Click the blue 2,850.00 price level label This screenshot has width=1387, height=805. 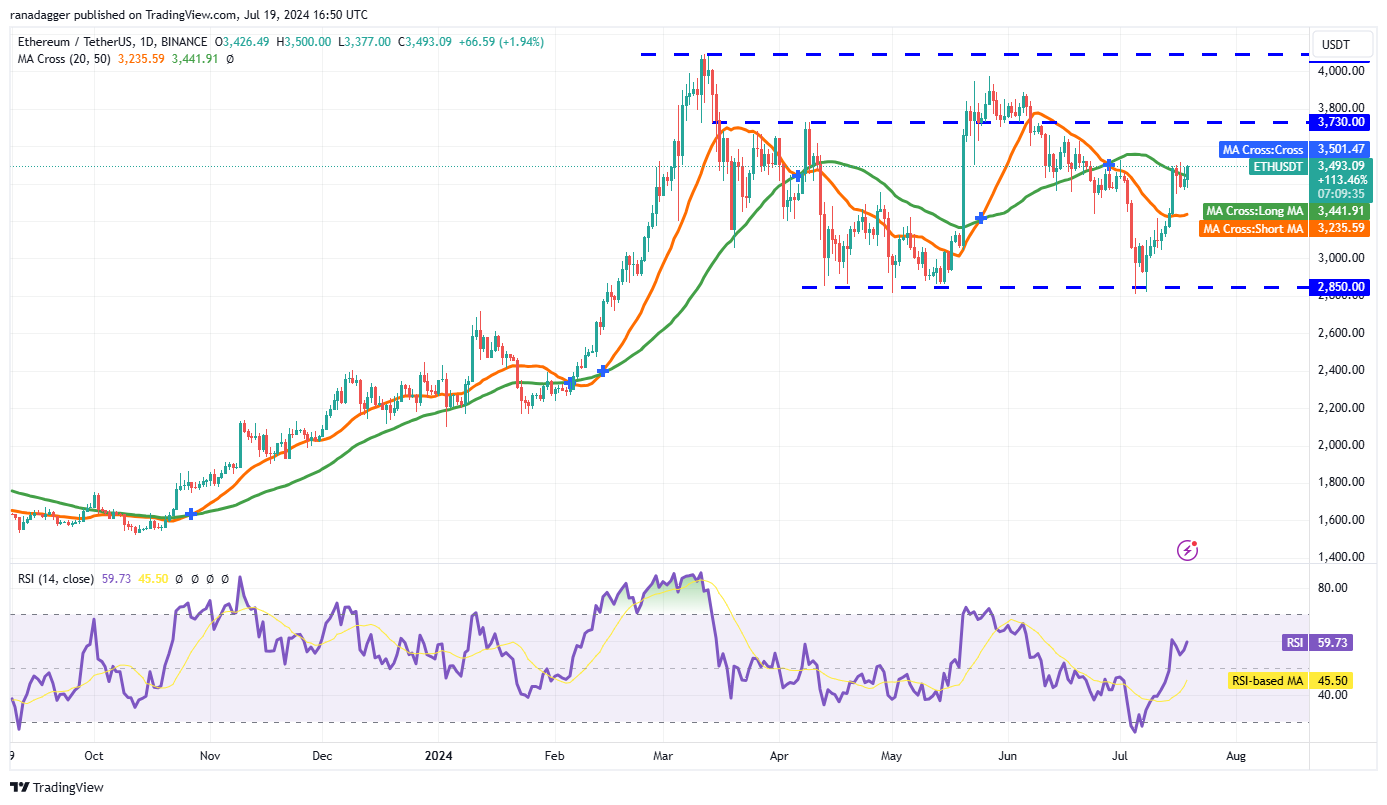tap(1341, 287)
